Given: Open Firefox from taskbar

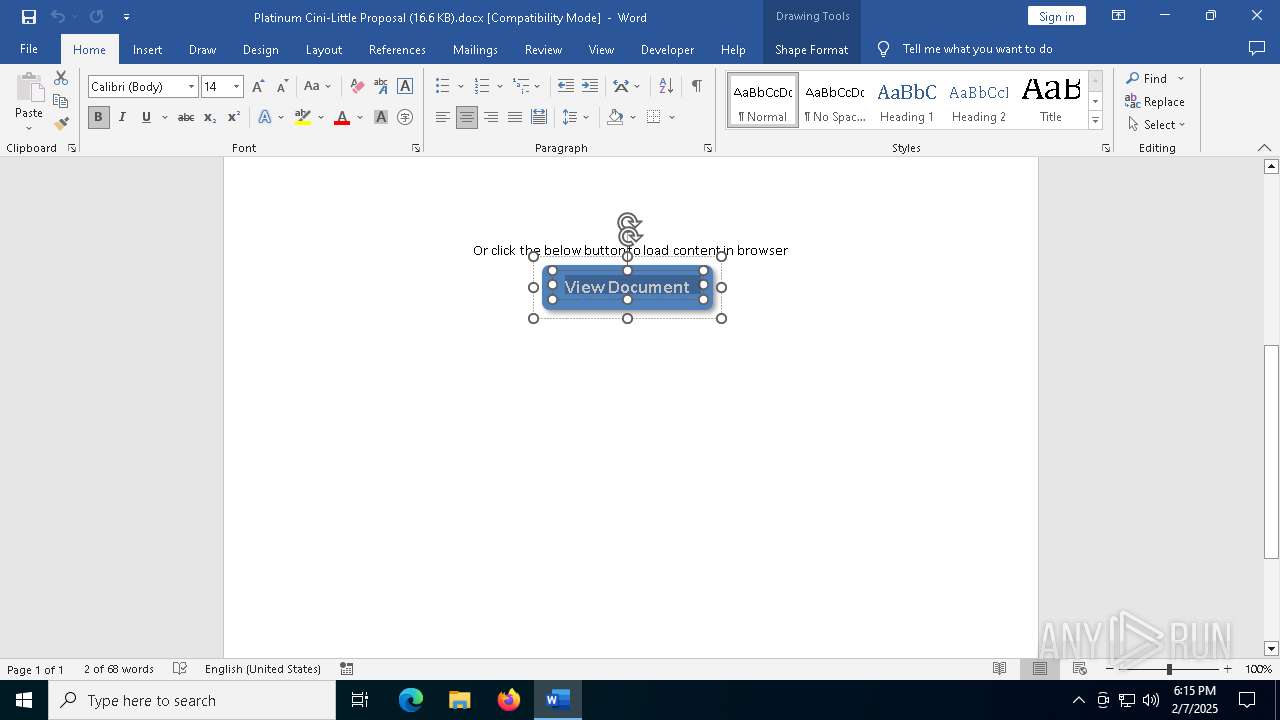Looking at the screenshot, I should click(509, 700).
